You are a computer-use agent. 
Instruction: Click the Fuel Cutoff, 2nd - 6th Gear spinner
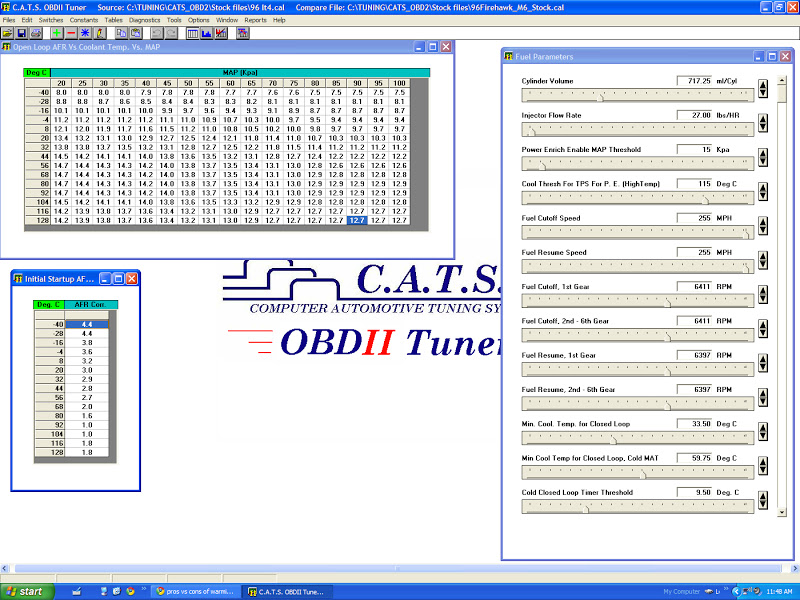tap(763, 329)
